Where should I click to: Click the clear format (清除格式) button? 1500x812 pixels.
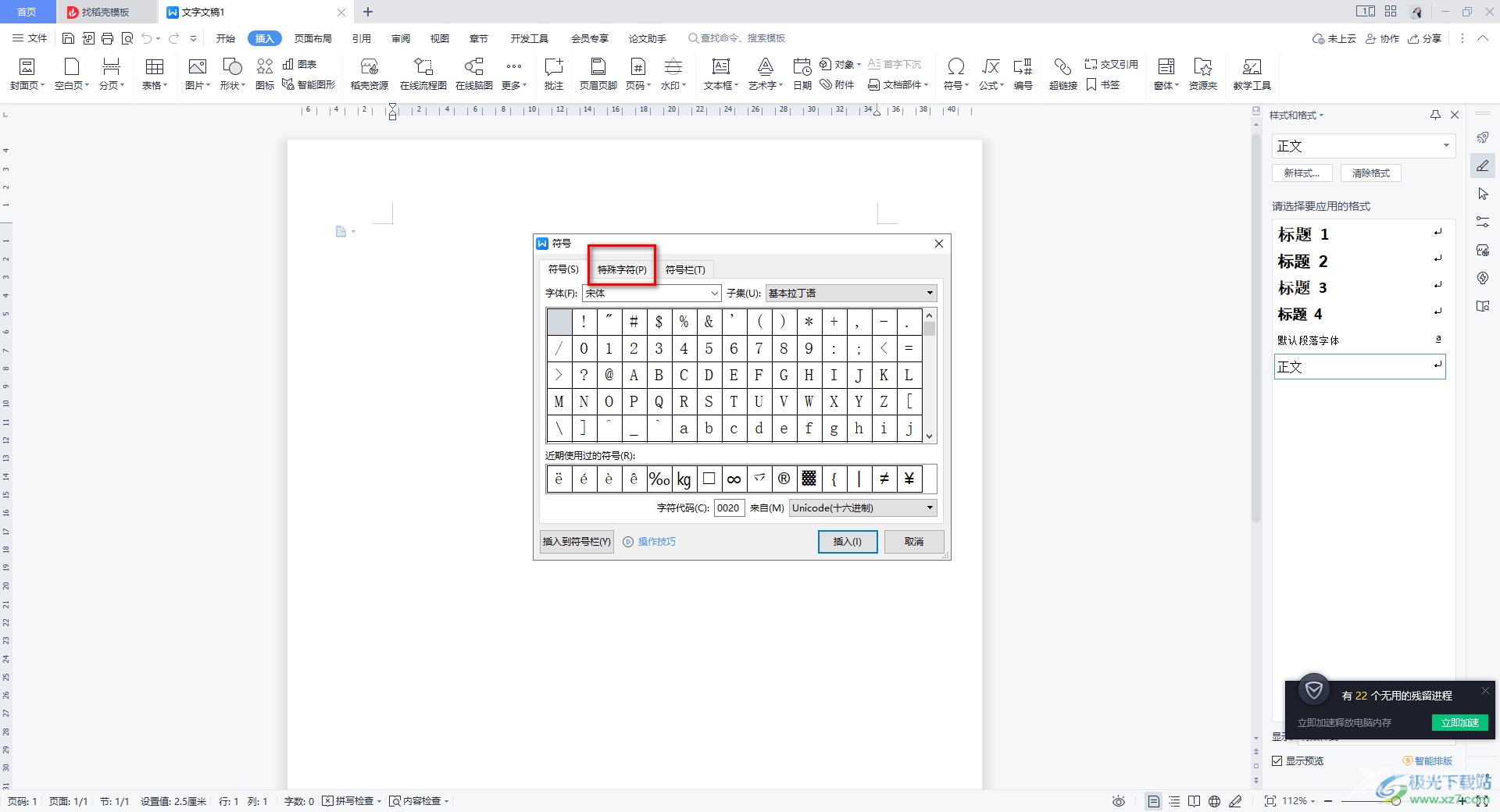(x=1371, y=173)
